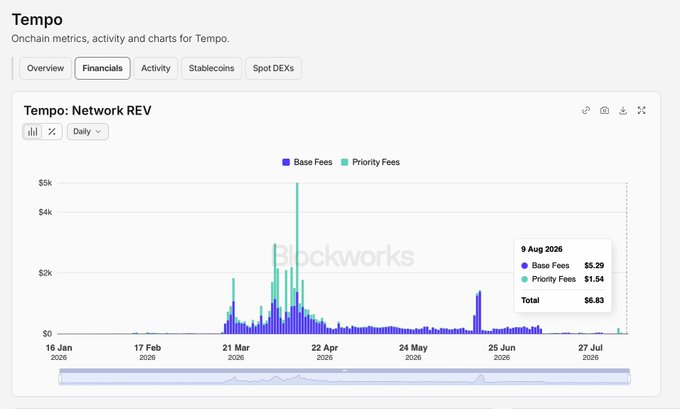Click the 9 Aug 2026 tooltip date
The width and height of the screenshot is (680, 409).
click(542, 249)
